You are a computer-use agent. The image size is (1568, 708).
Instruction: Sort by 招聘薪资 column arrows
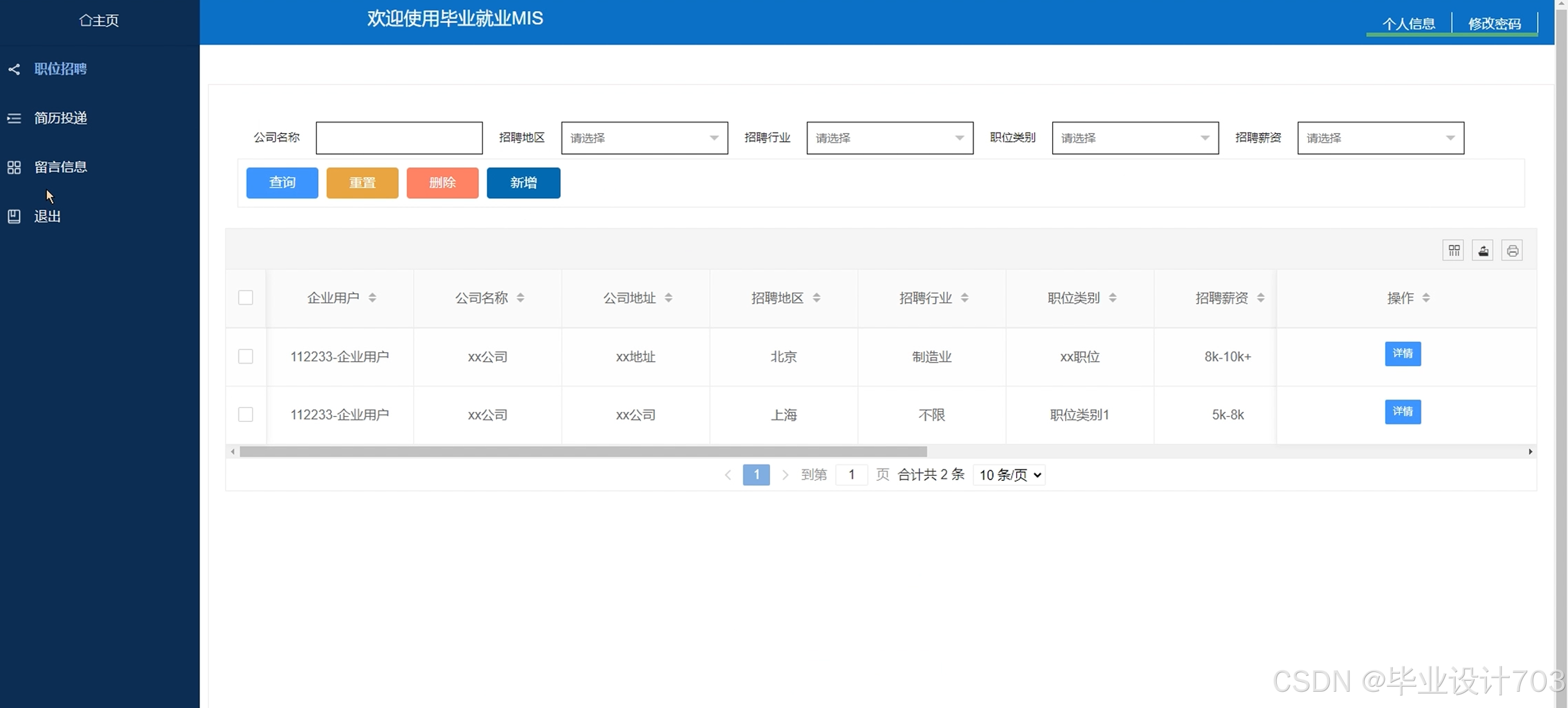(1260, 298)
